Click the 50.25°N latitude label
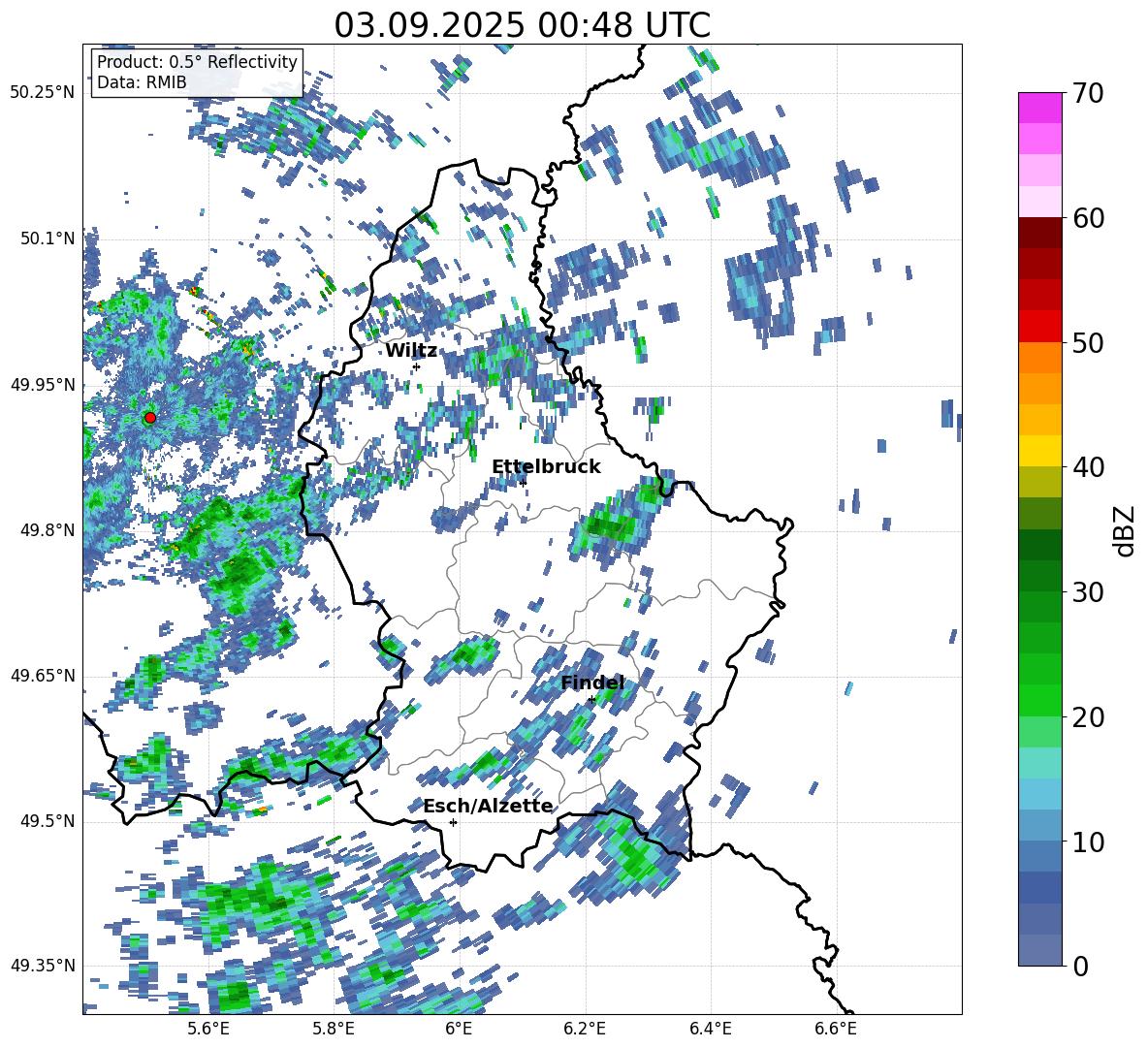This screenshot has width=1148, height=1048. pos(43,93)
